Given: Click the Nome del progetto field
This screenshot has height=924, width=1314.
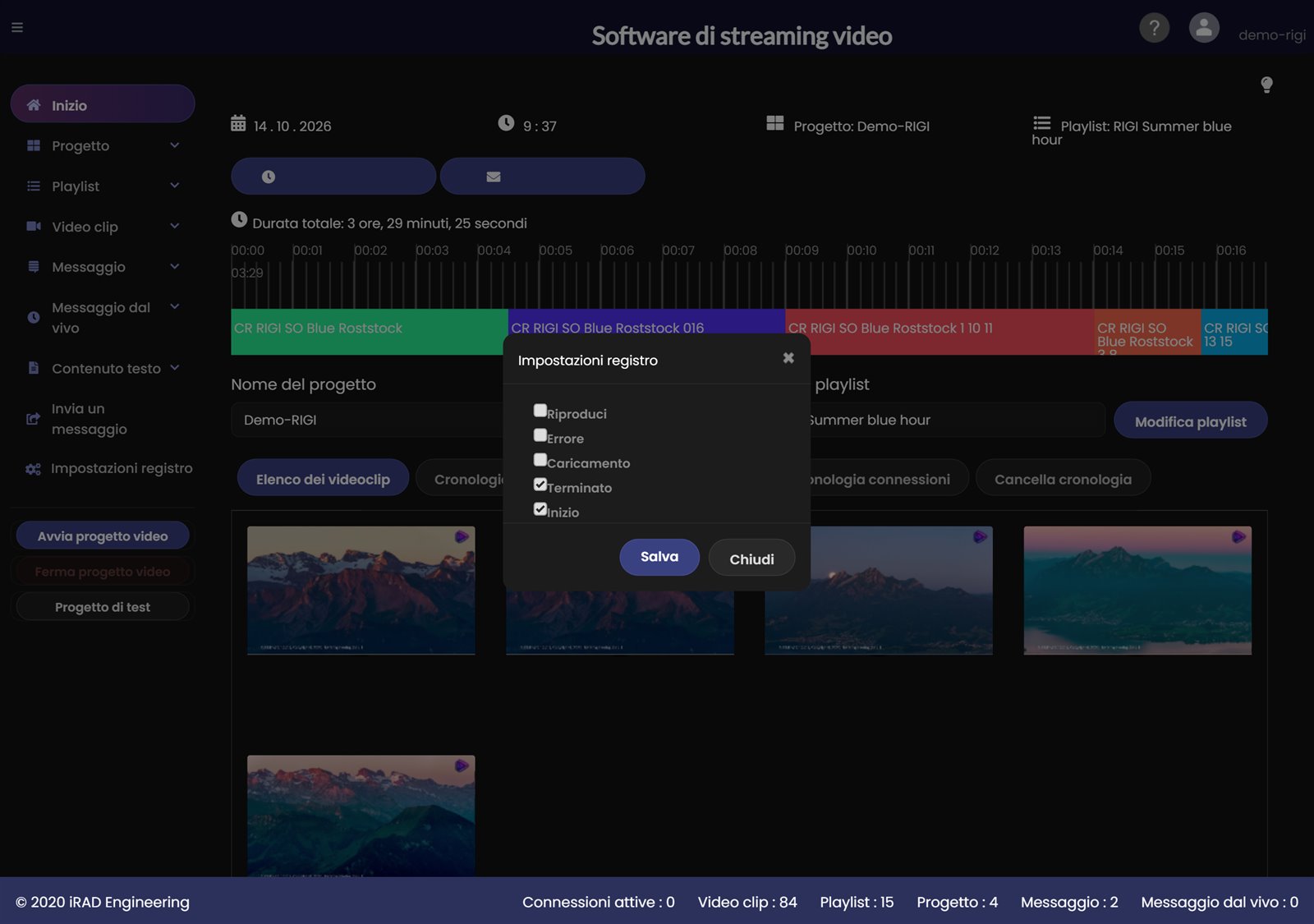Looking at the screenshot, I should pyautogui.click(x=368, y=420).
